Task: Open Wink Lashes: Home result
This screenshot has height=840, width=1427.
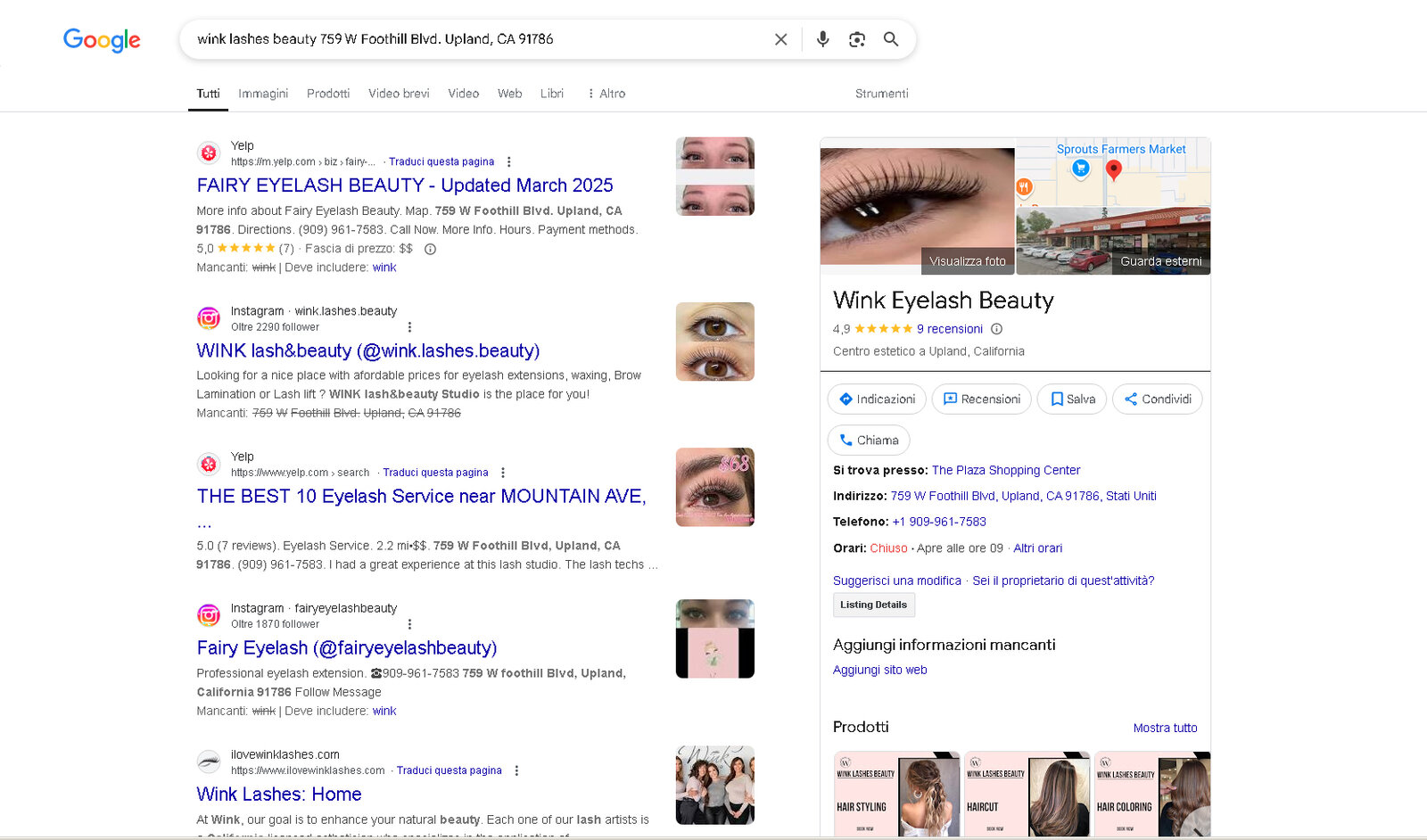Action: 279,795
